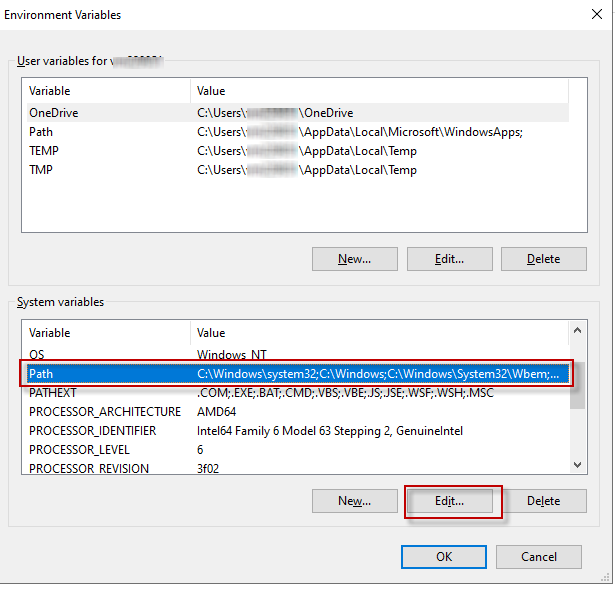Select the PATHEXT system variable row
The image size is (615, 592).
(298, 393)
